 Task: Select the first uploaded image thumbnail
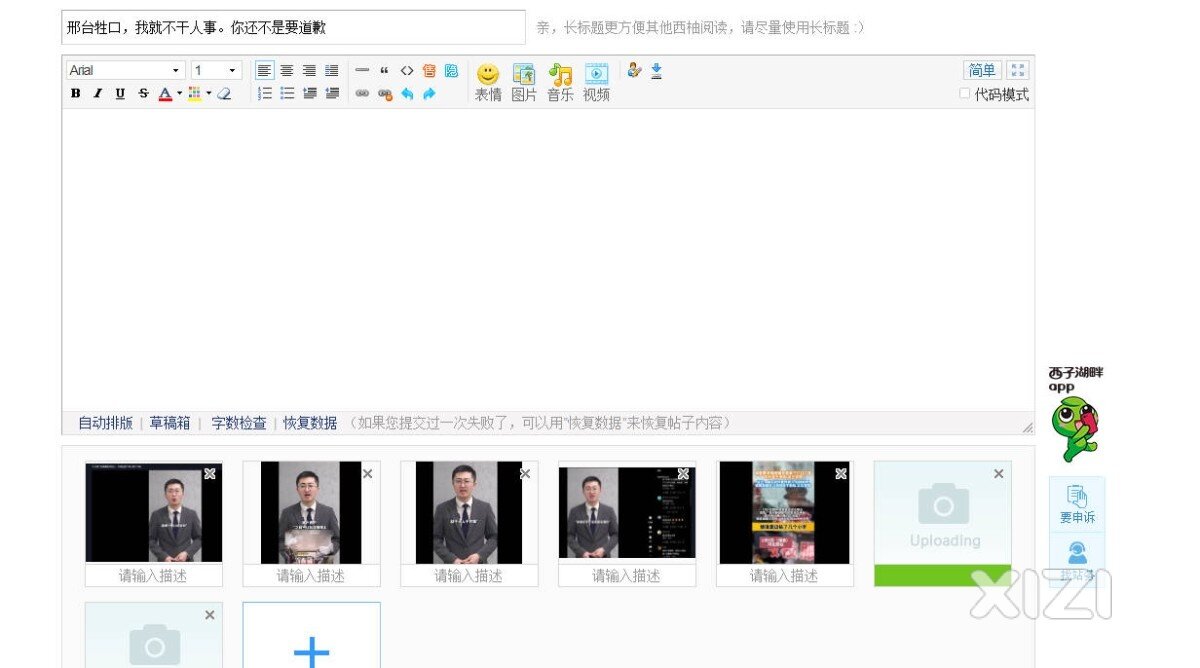[x=154, y=512]
